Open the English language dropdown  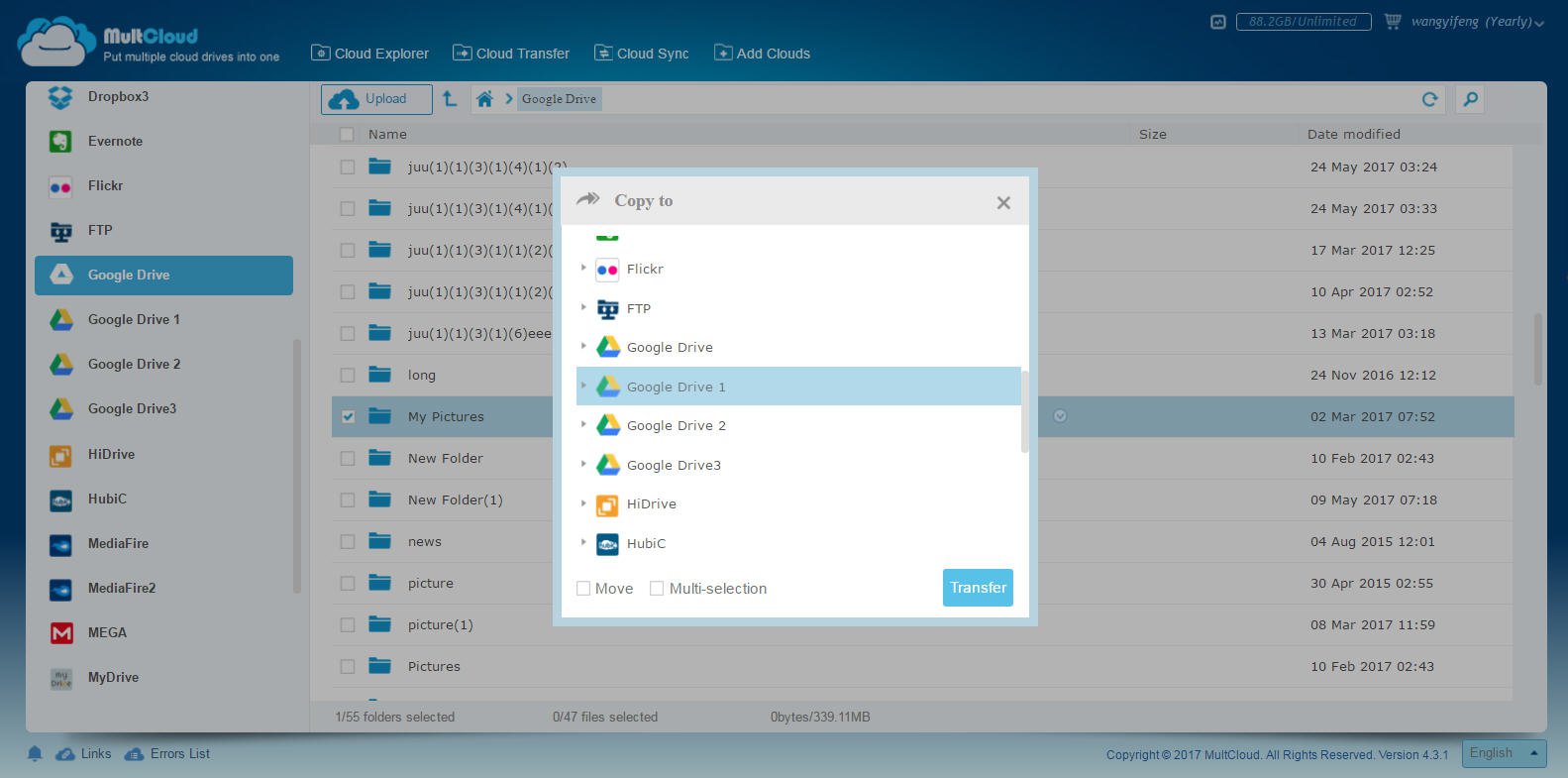pos(1506,753)
